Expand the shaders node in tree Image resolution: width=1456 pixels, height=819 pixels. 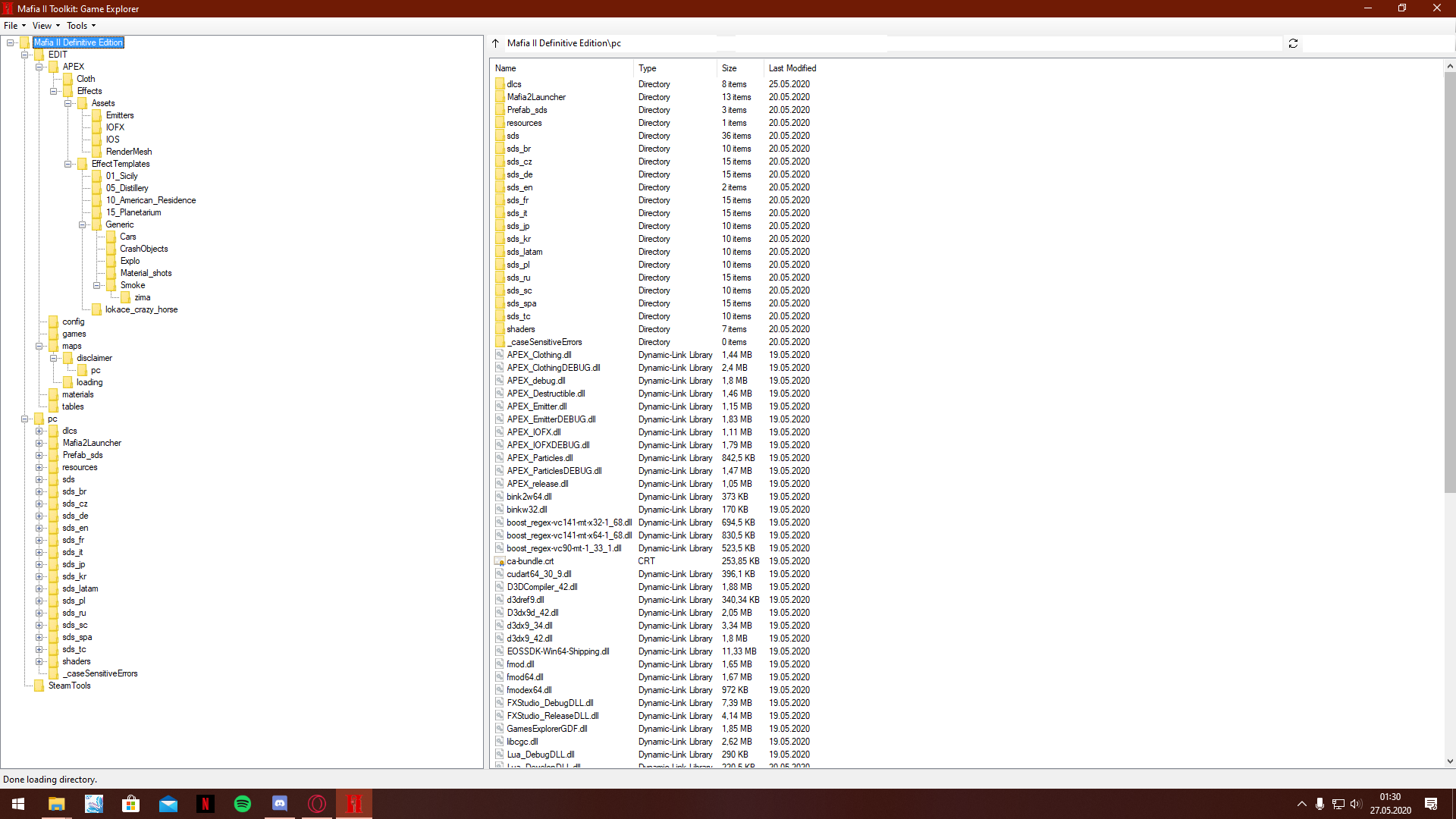[x=39, y=661]
